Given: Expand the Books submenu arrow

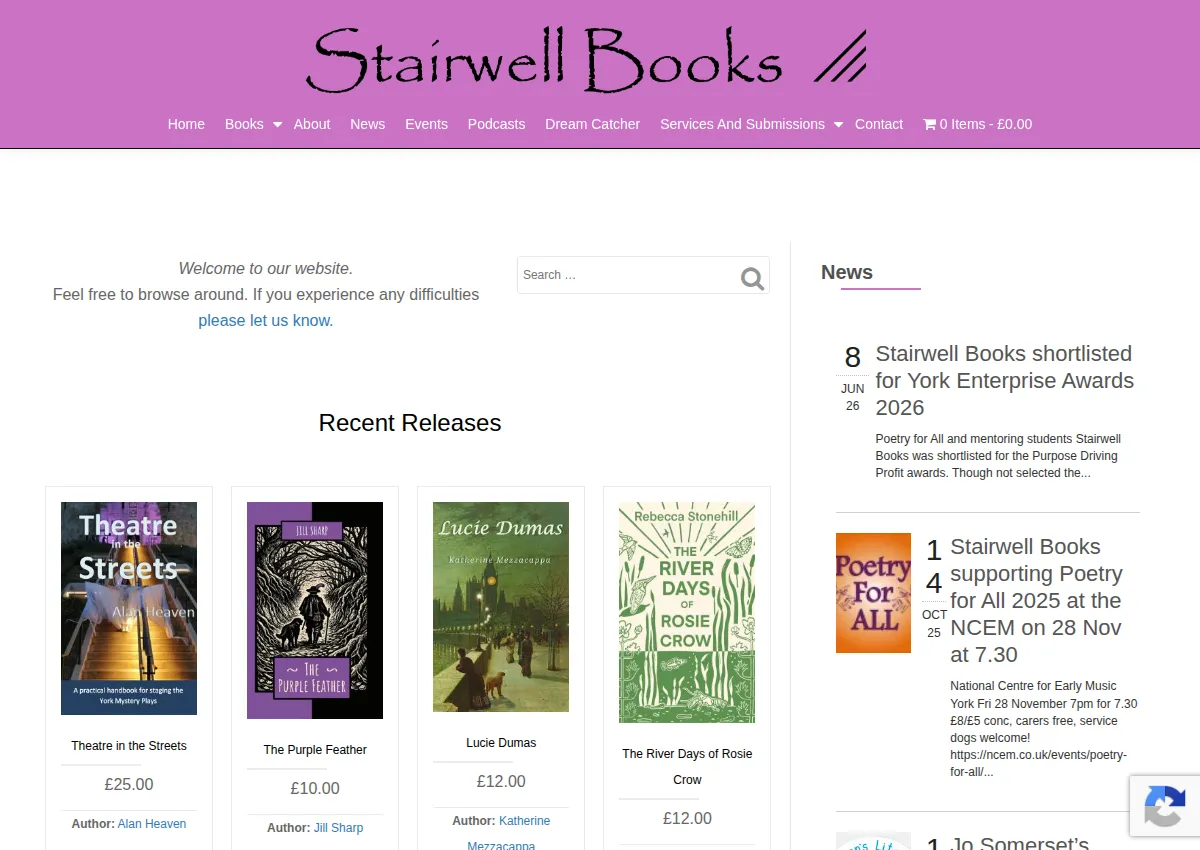Looking at the screenshot, I should (278, 125).
